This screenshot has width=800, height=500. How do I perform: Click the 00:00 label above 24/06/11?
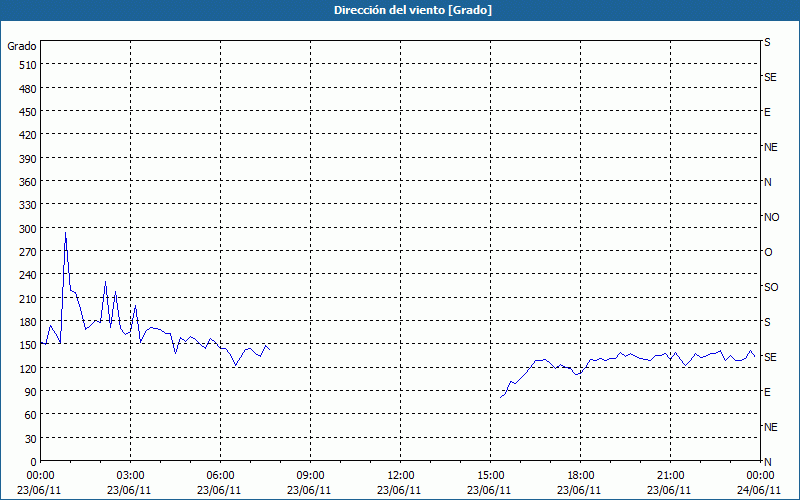tap(760, 476)
